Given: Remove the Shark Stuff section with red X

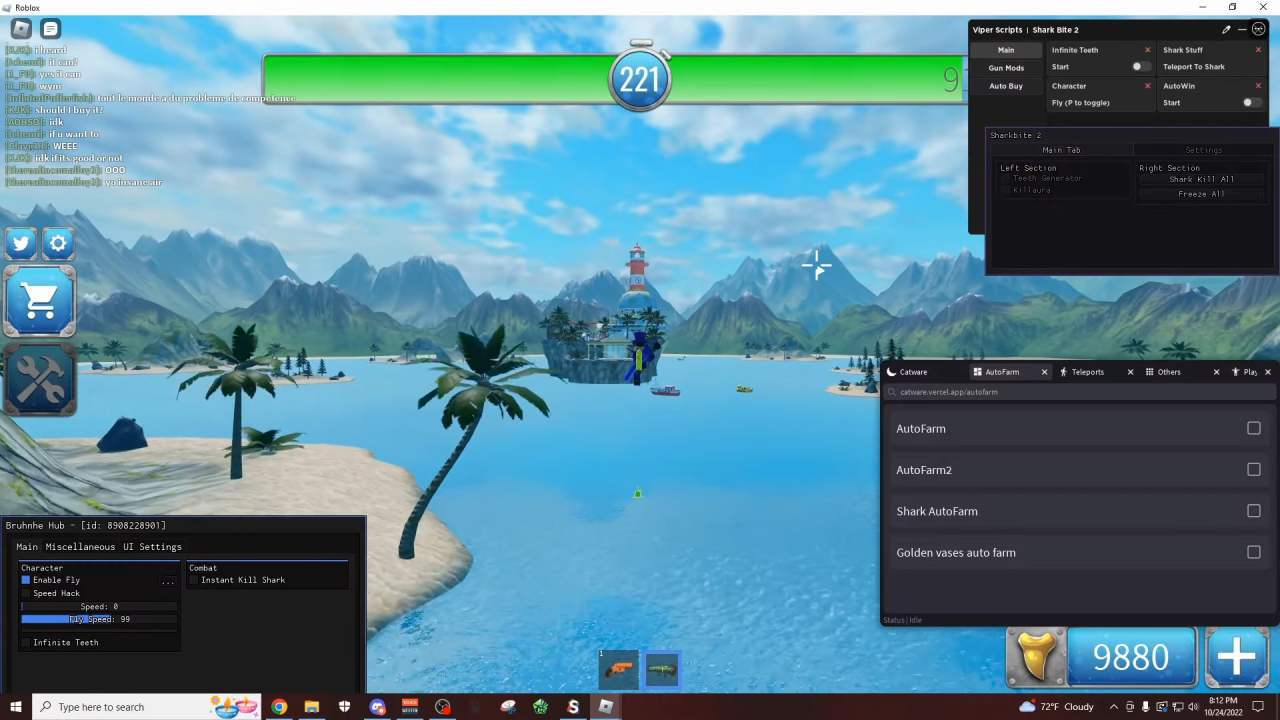Looking at the screenshot, I should tap(1258, 50).
